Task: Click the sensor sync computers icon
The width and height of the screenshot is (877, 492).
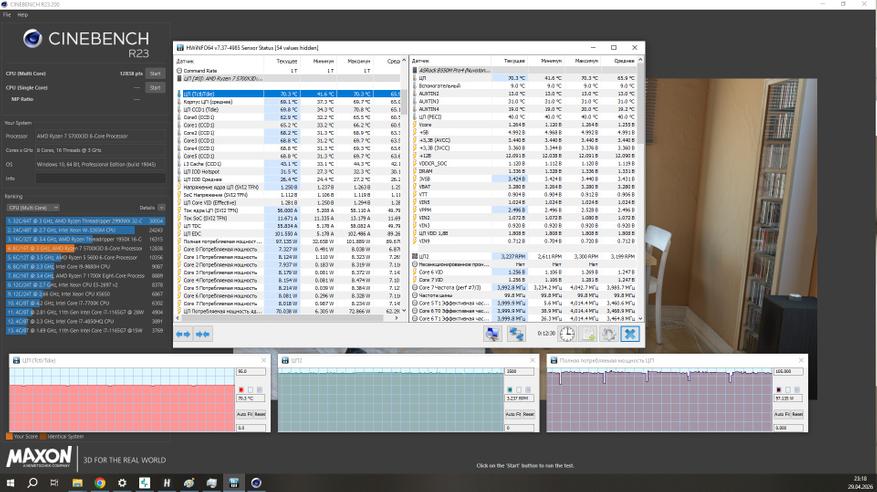Action: click(516, 334)
